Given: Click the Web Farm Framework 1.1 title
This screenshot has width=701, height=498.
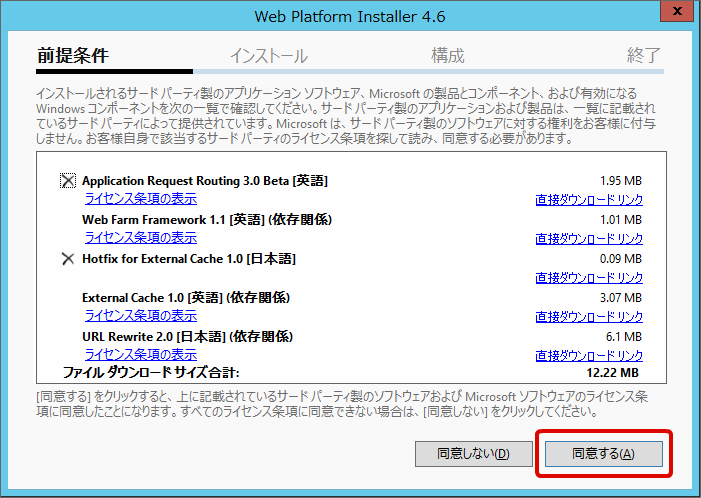Looking at the screenshot, I should click(207, 219).
